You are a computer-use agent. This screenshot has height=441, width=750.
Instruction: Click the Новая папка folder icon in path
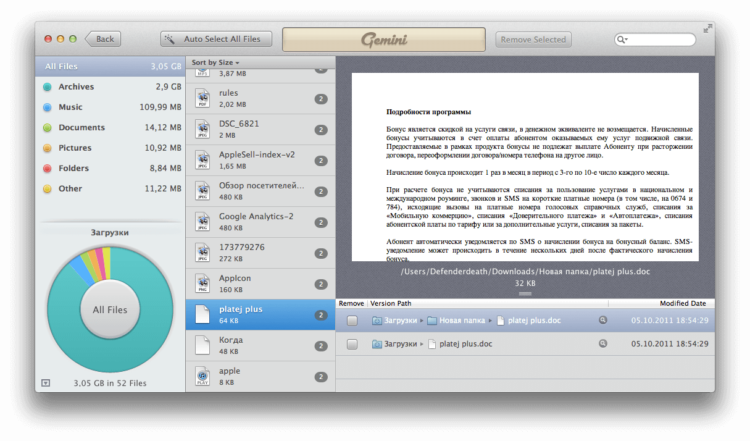(x=432, y=320)
